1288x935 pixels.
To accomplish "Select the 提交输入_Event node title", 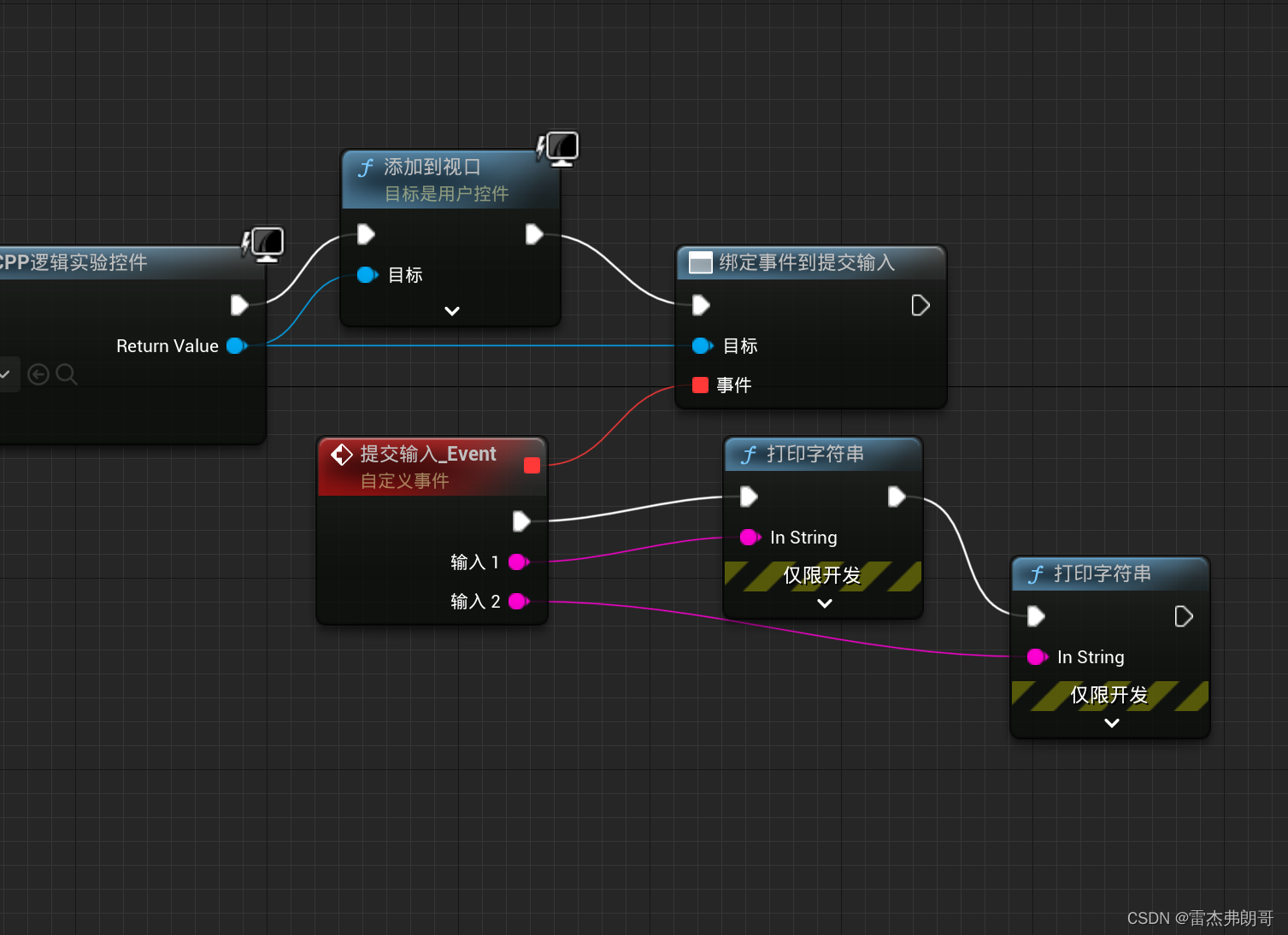I will pos(428,454).
